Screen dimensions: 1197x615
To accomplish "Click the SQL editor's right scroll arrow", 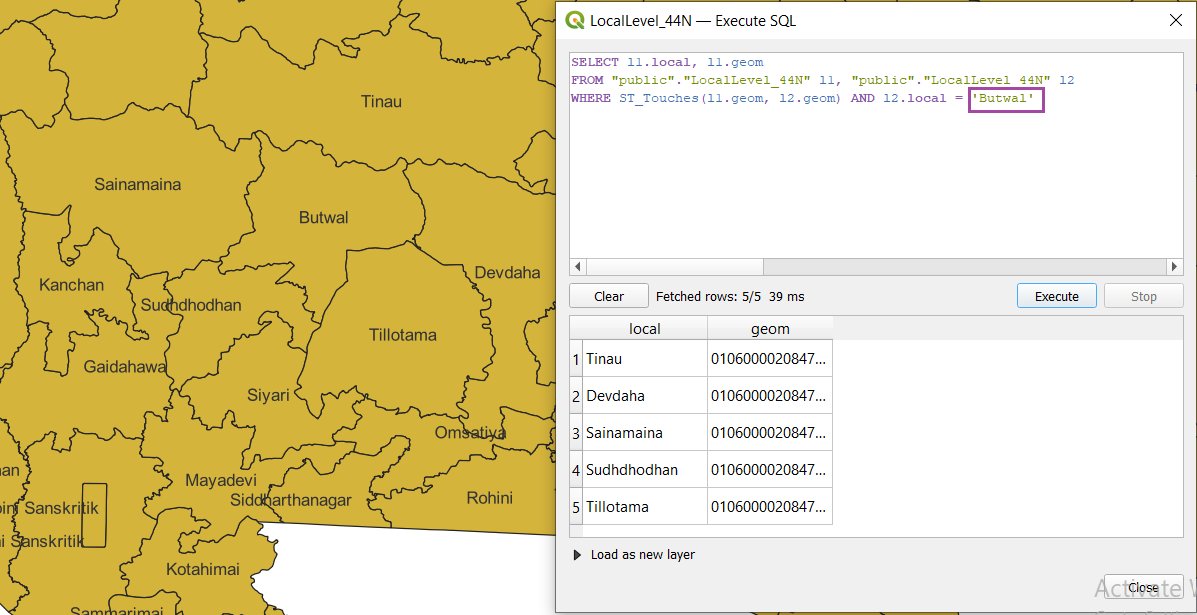I will tap(1175, 267).
